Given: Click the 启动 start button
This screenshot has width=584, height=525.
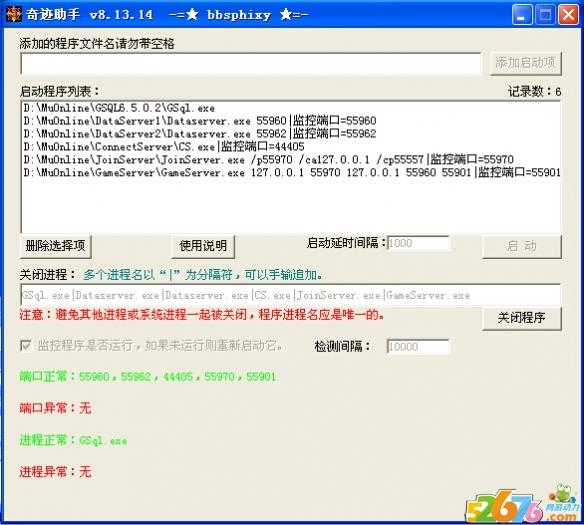Looking at the screenshot, I should (522, 246).
